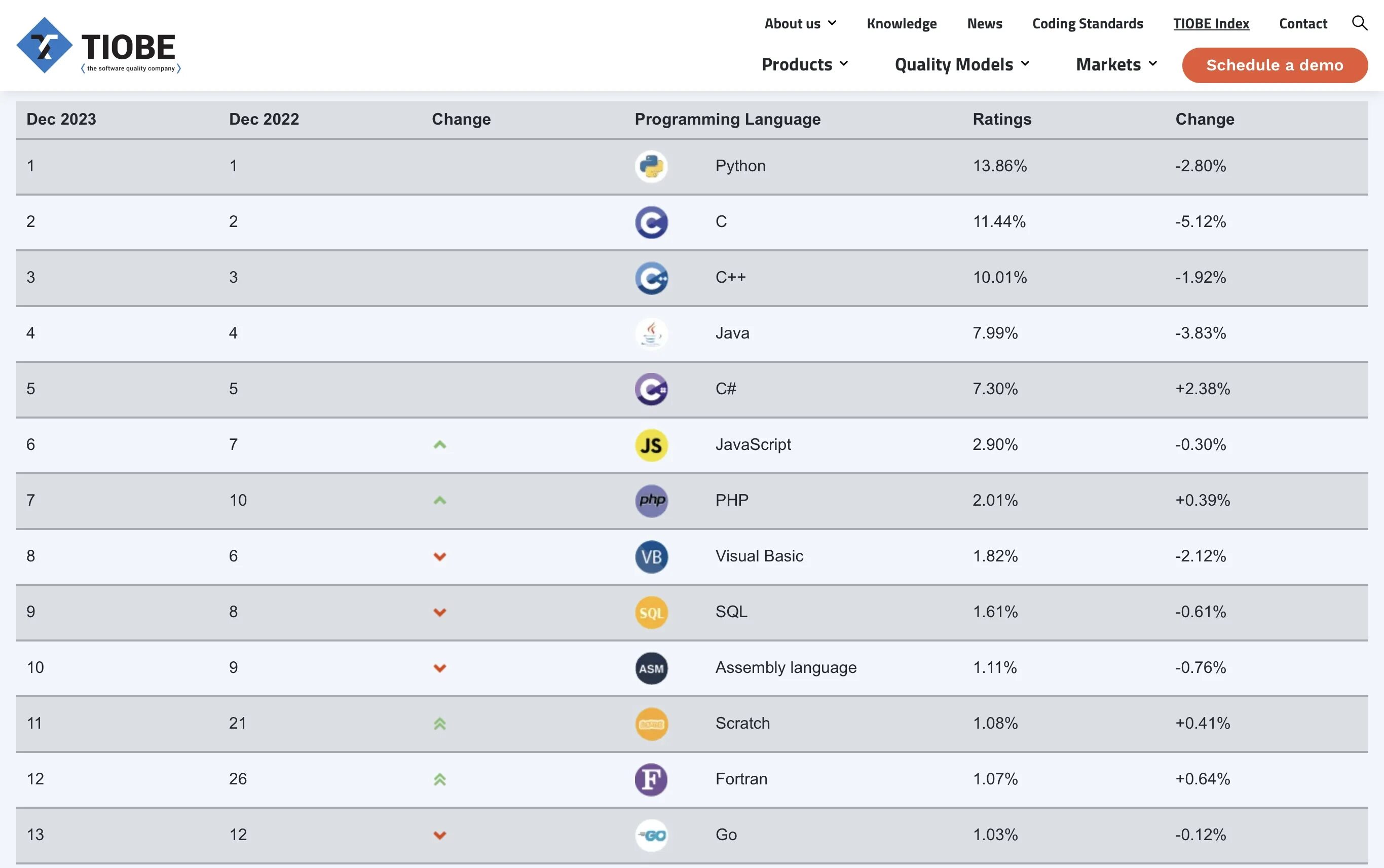This screenshot has height=868, width=1384.
Task: Click the Dec 2022 column header
Action: click(264, 119)
